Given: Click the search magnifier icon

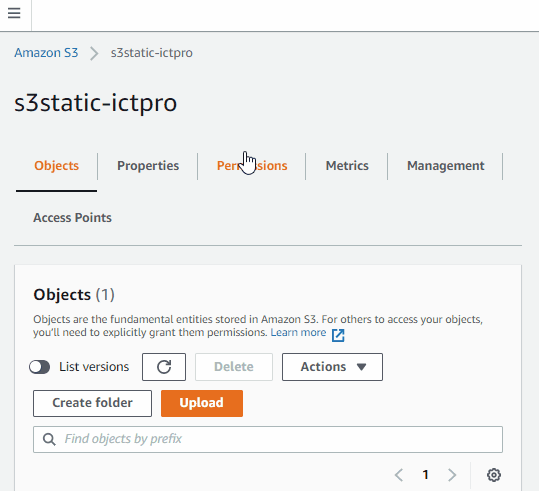Looking at the screenshot, I should pos(49,439).
